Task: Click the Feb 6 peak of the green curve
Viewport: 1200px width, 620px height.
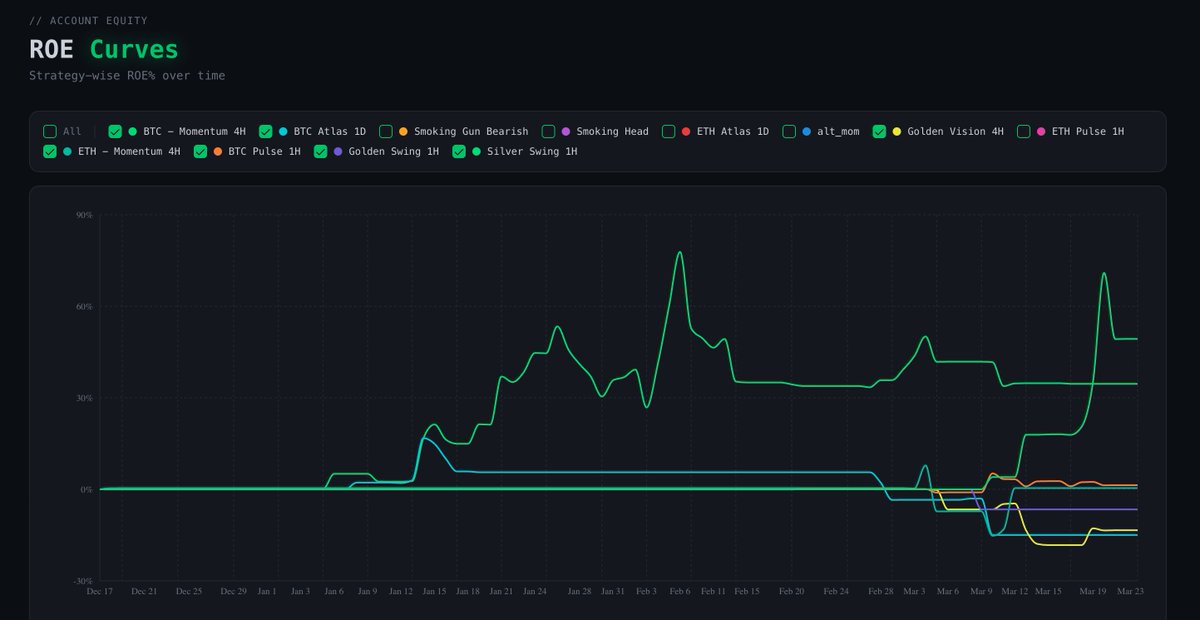Action: pyautogui.click(x=680, y=252)
